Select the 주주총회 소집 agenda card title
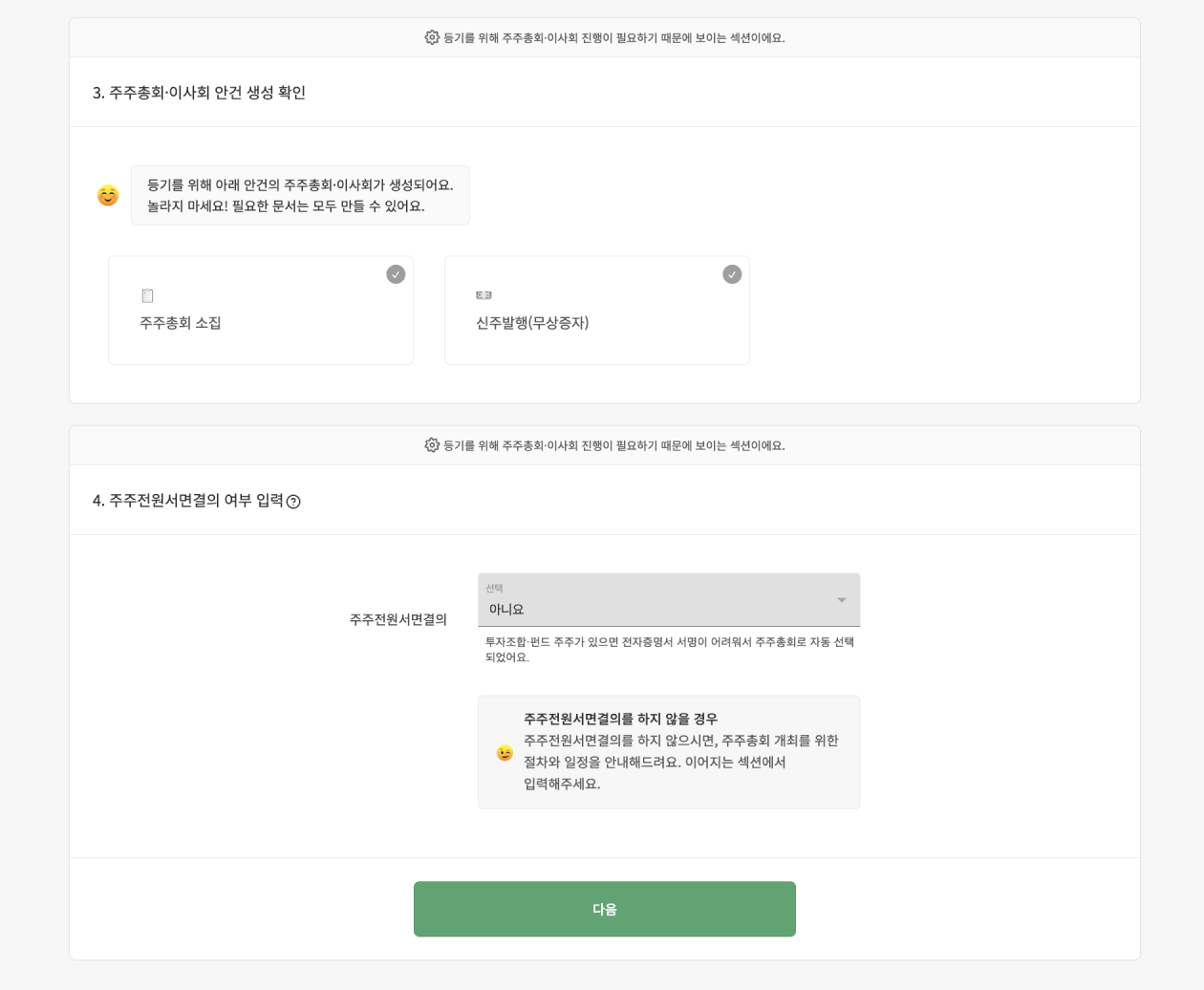This screenshot has height=990, width=1204. [181, 323]
